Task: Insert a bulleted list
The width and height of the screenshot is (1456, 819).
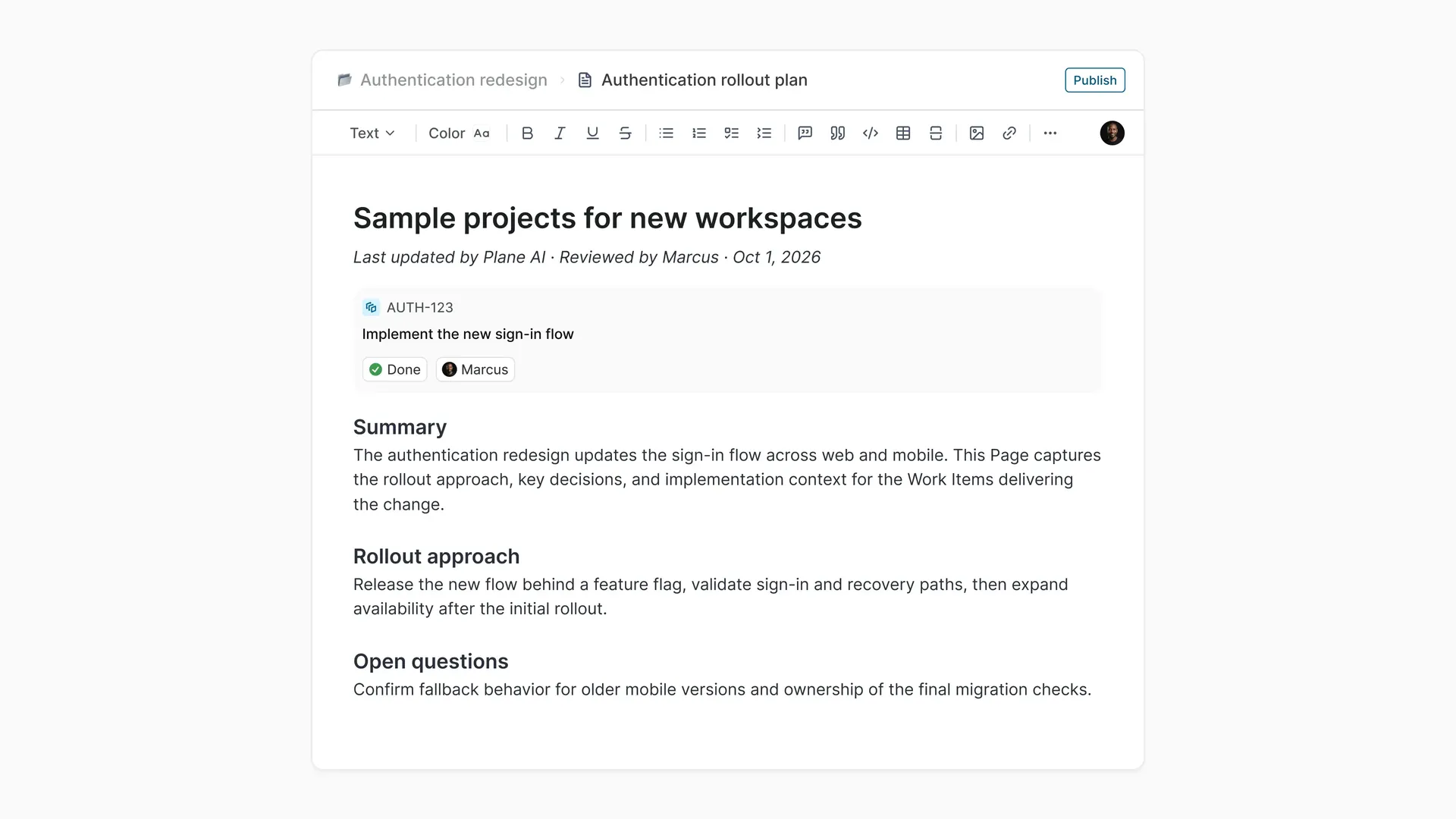Action: pos(666,133)
